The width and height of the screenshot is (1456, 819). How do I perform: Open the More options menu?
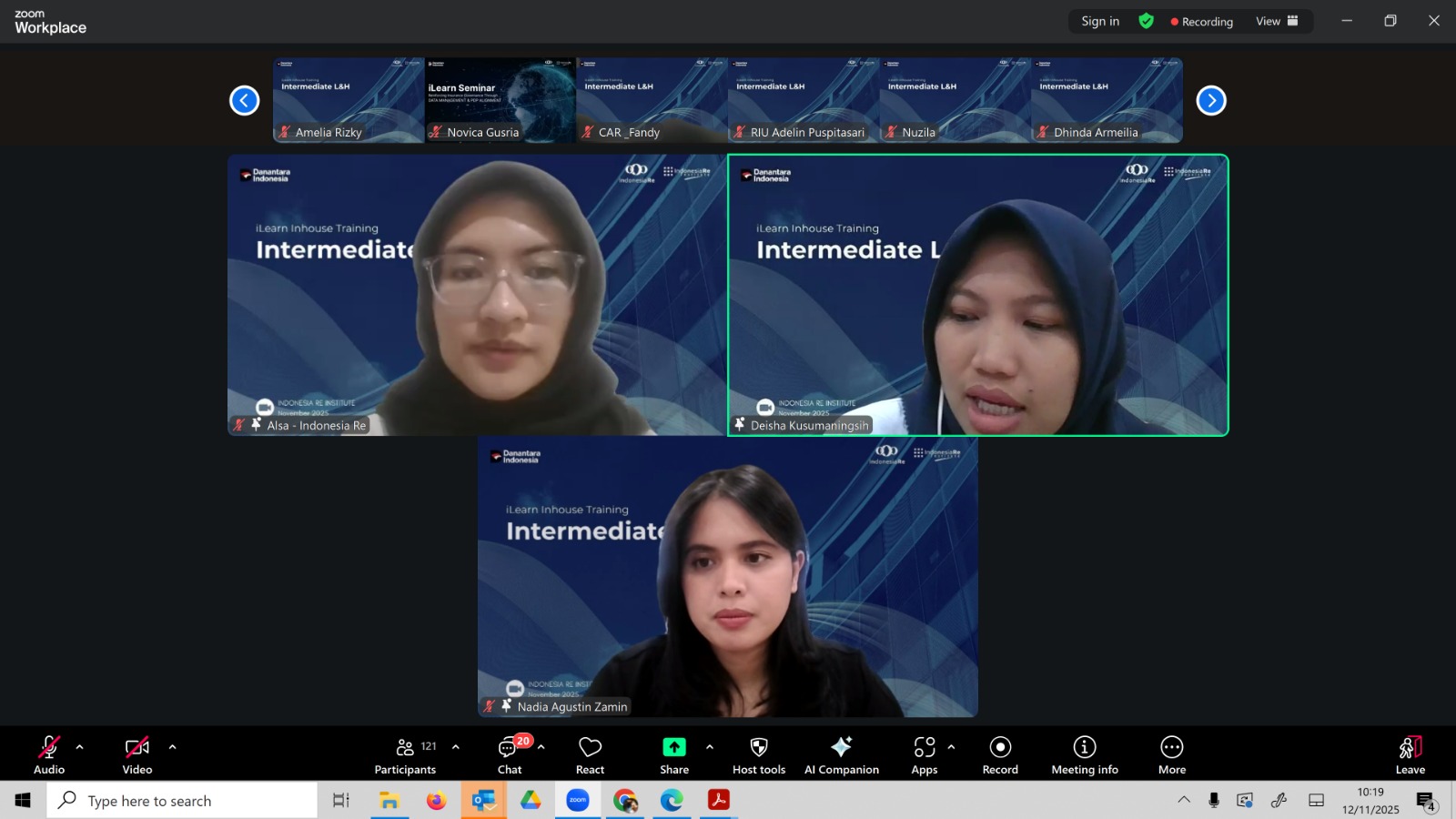1171,754
